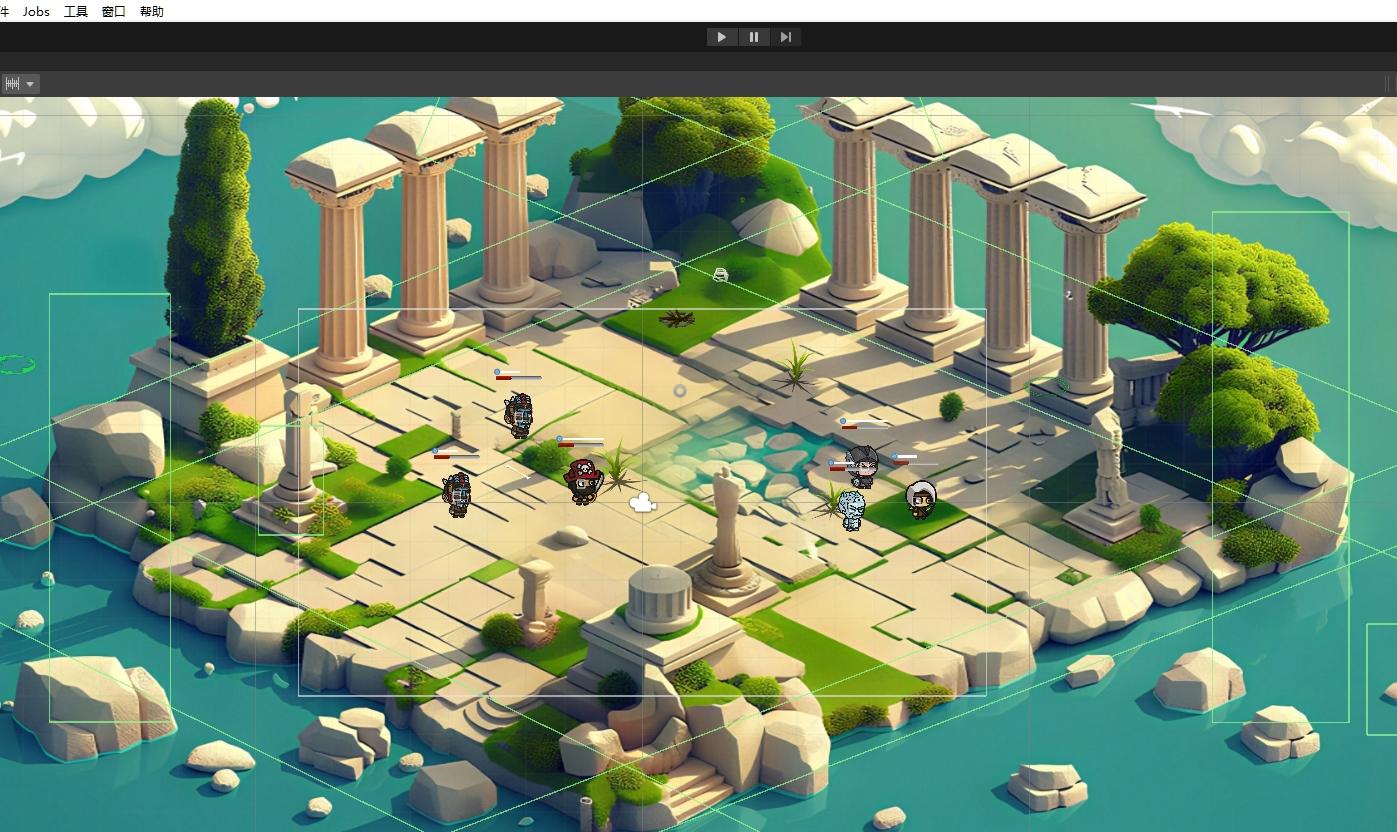Select the dark grey hooded character sprite

pos(862,465)
